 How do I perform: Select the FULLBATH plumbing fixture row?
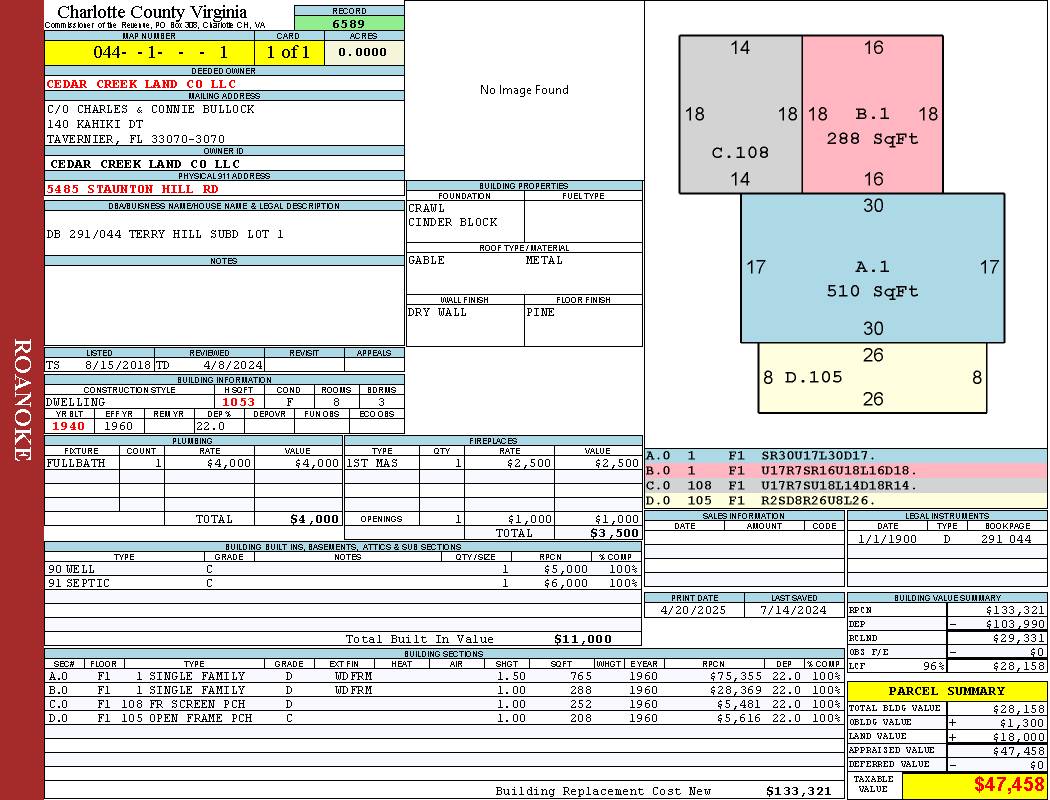click(x=194, y=463)
